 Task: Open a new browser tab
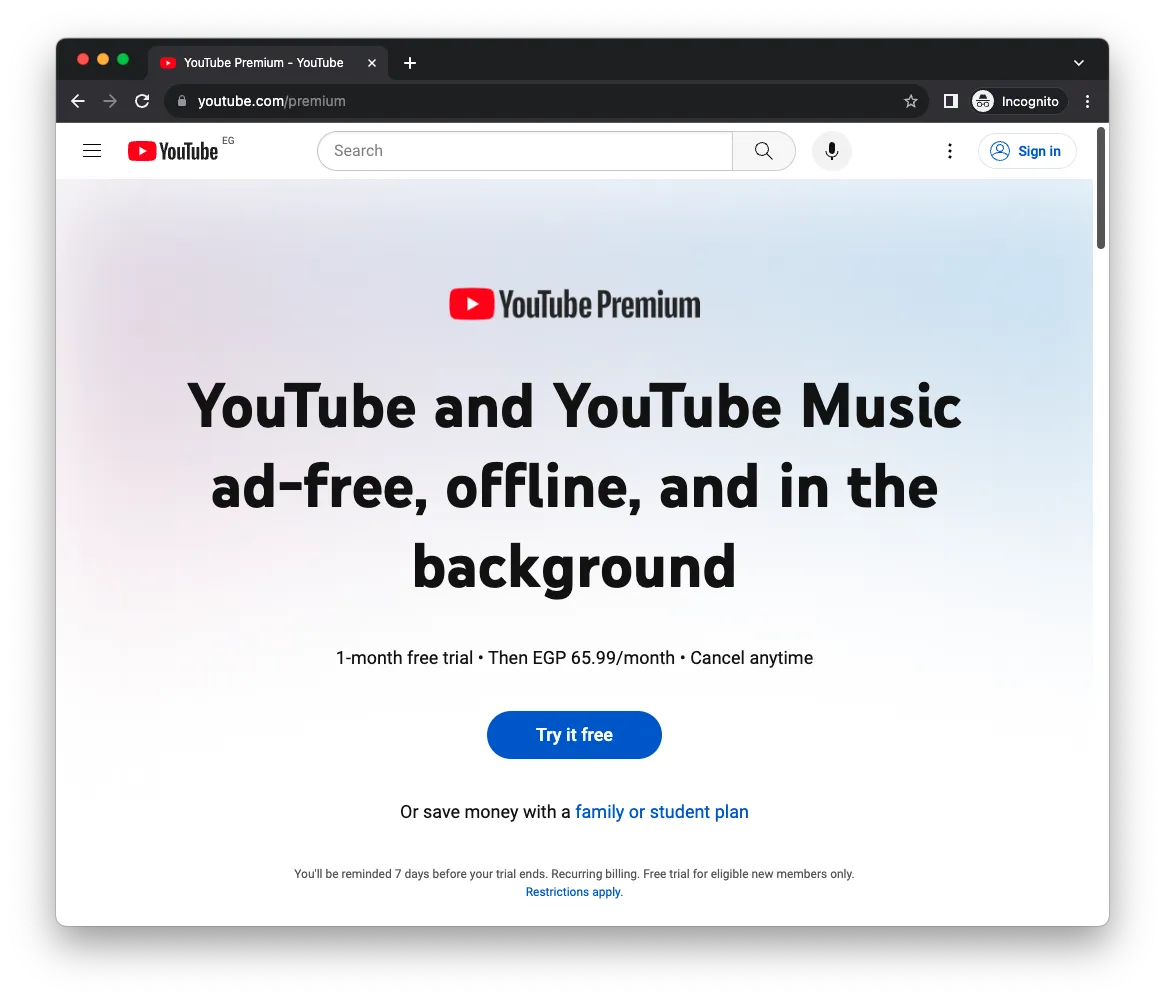click(x=409, y=63)
